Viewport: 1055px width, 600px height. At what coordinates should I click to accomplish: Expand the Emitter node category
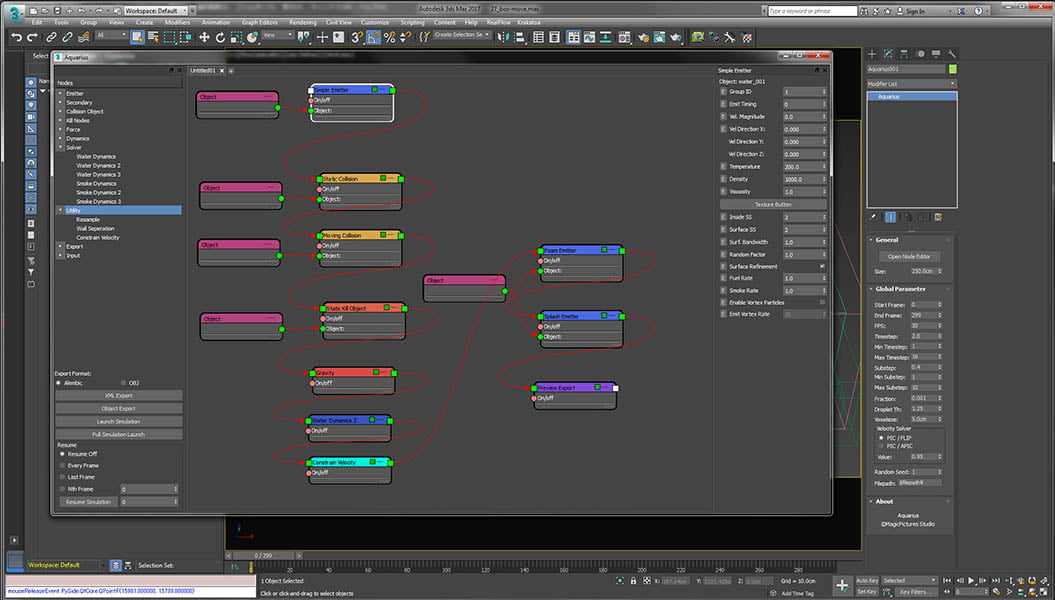[60, 93]
